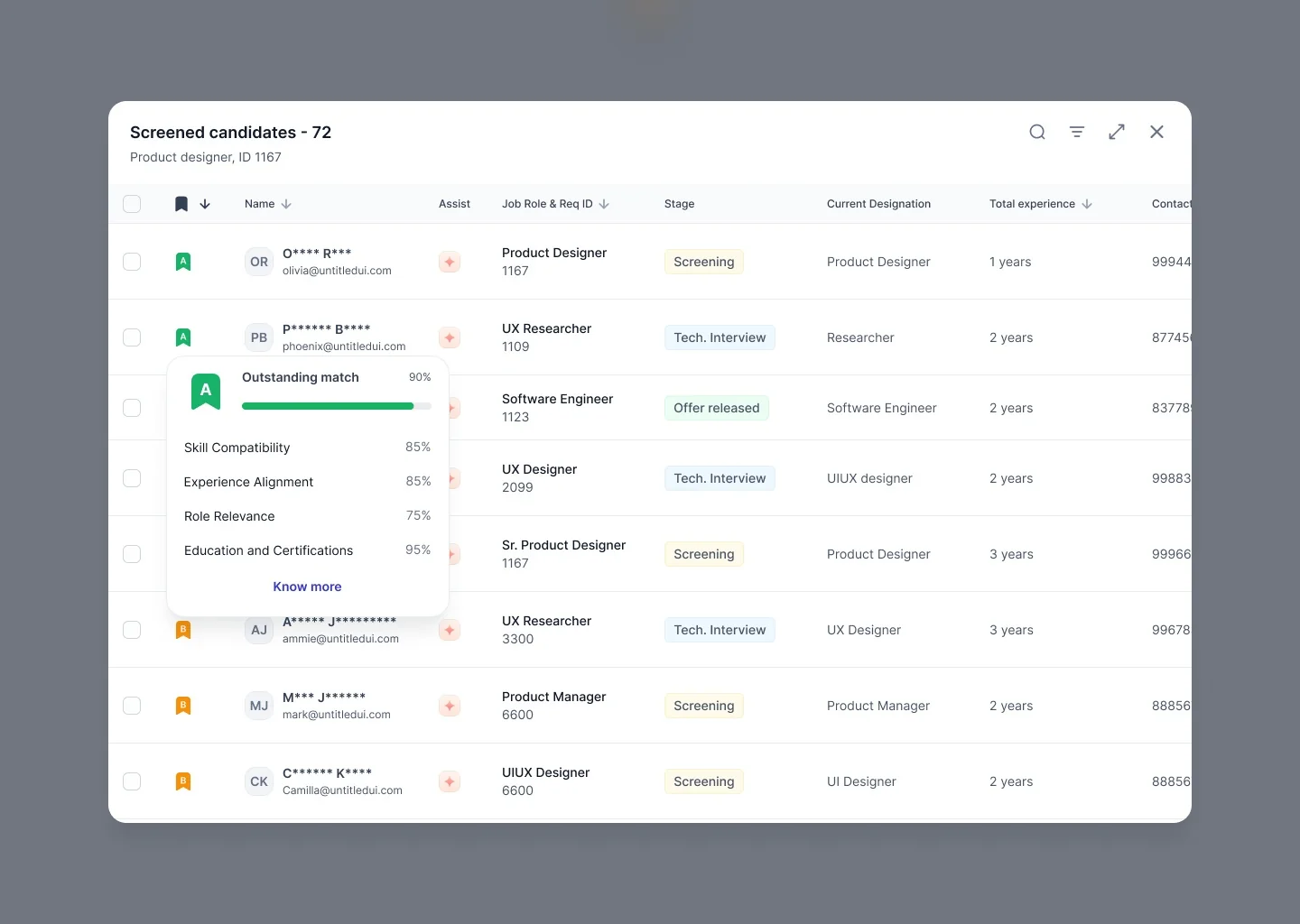The width and height of the screenshot is (1300, 924).
Task: Click the sort arrow next to Name
Action: click(x=286, y=204)
